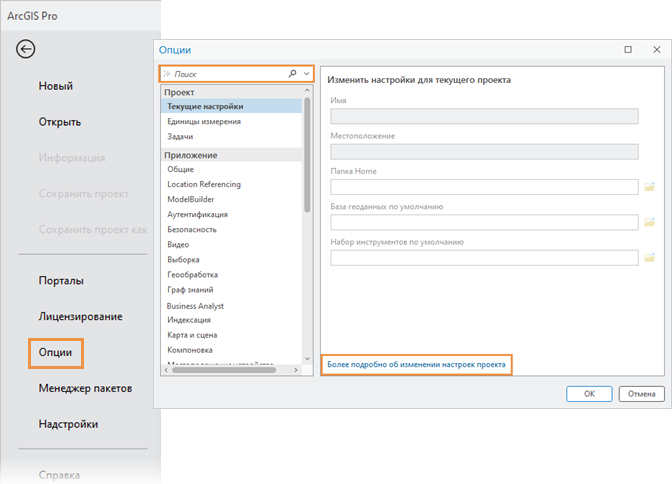Select Открыть in backstage menu
Viewport: 672px width, 484px height.
click(60, 122)
